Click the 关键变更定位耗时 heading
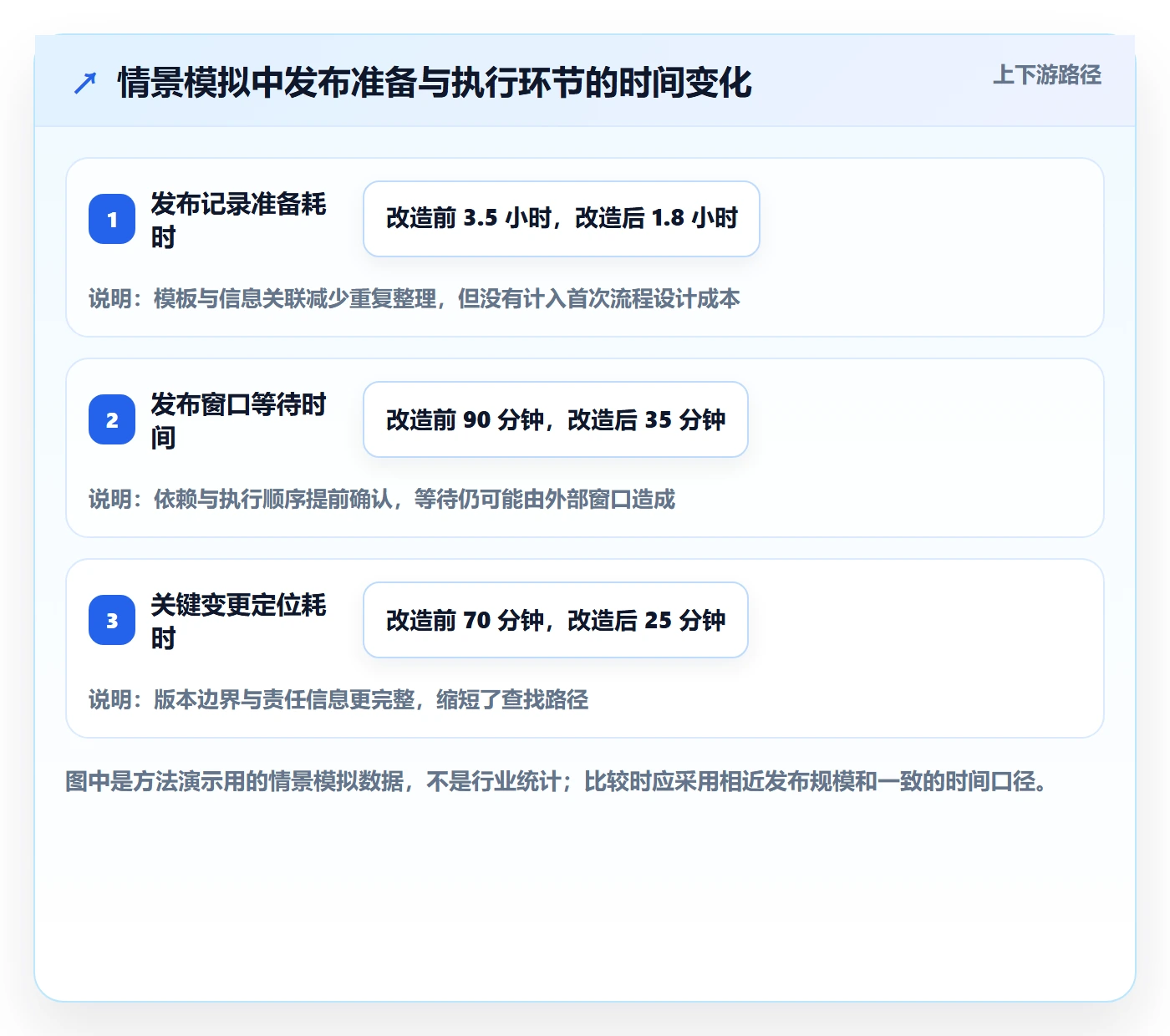Screen dimensions: 1170x1036 point(238,621)
